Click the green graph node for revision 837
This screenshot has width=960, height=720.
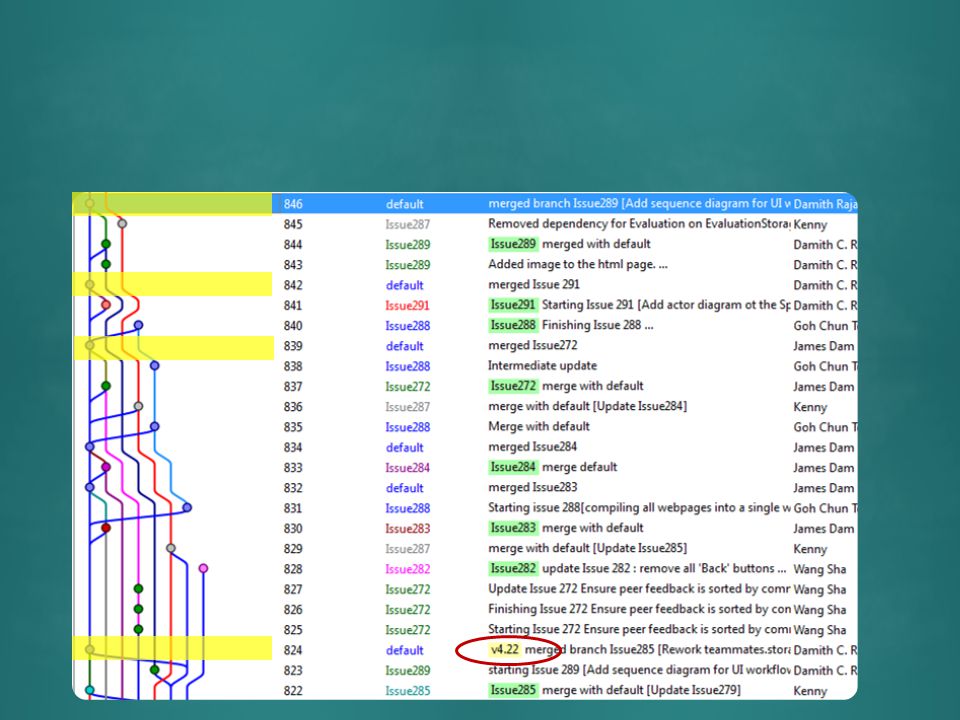tap(106, 386)
